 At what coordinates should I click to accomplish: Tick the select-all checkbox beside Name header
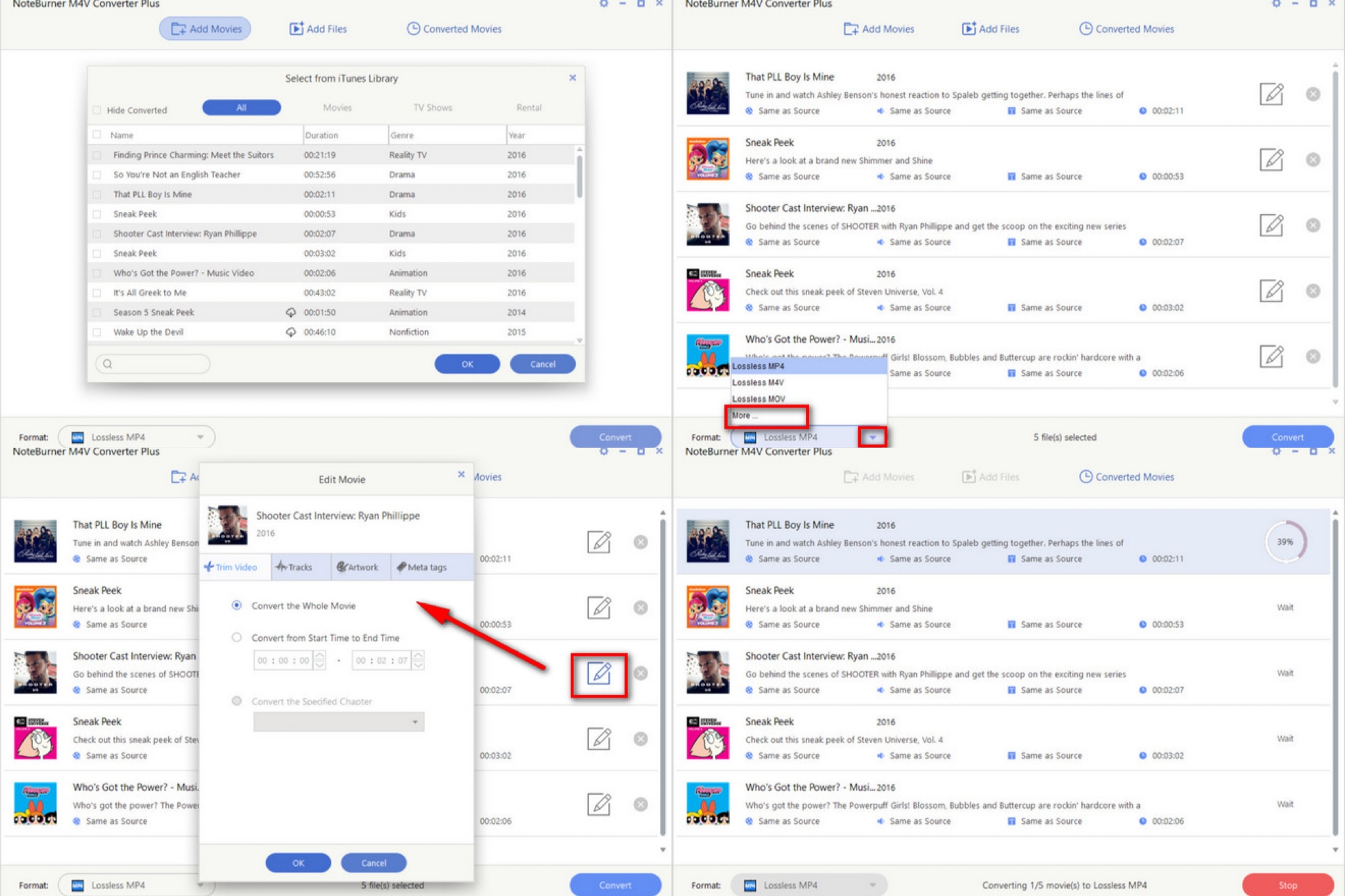pyautogui.click(x=97, y=135)
